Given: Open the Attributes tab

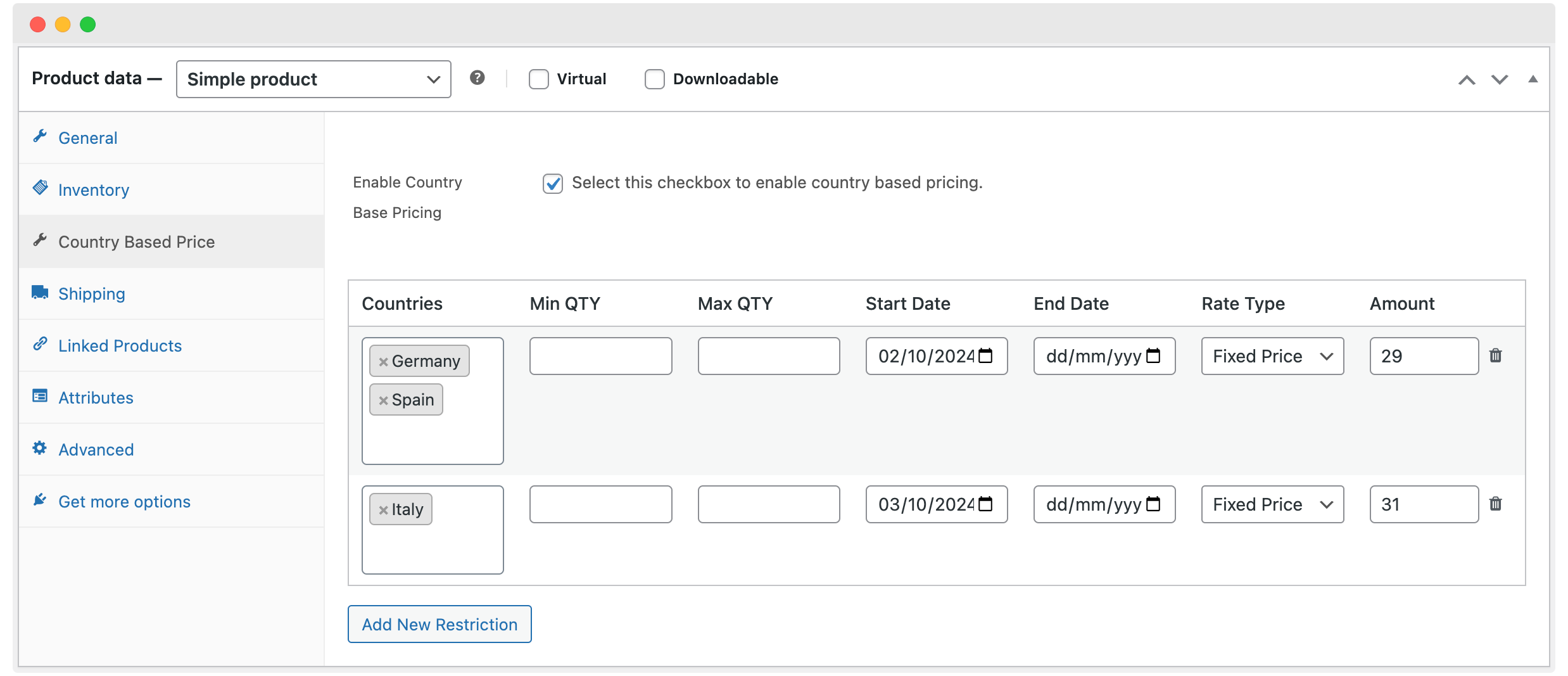Looking at the screenshot, I should coord(96,397).
